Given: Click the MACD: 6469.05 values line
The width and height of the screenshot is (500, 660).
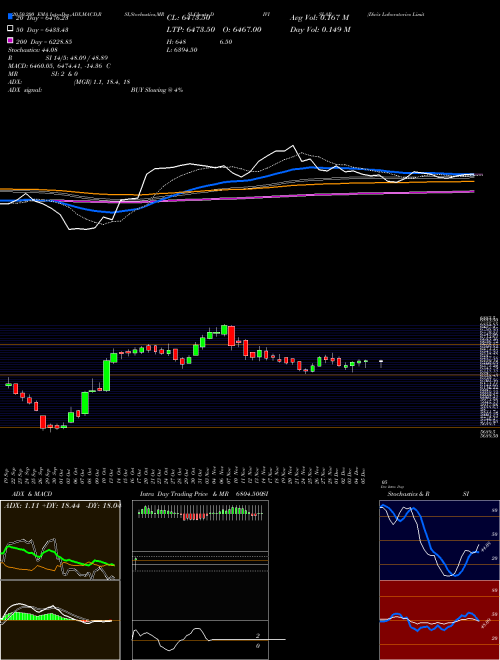Looking at the screenshot, I should coord(59,66).
